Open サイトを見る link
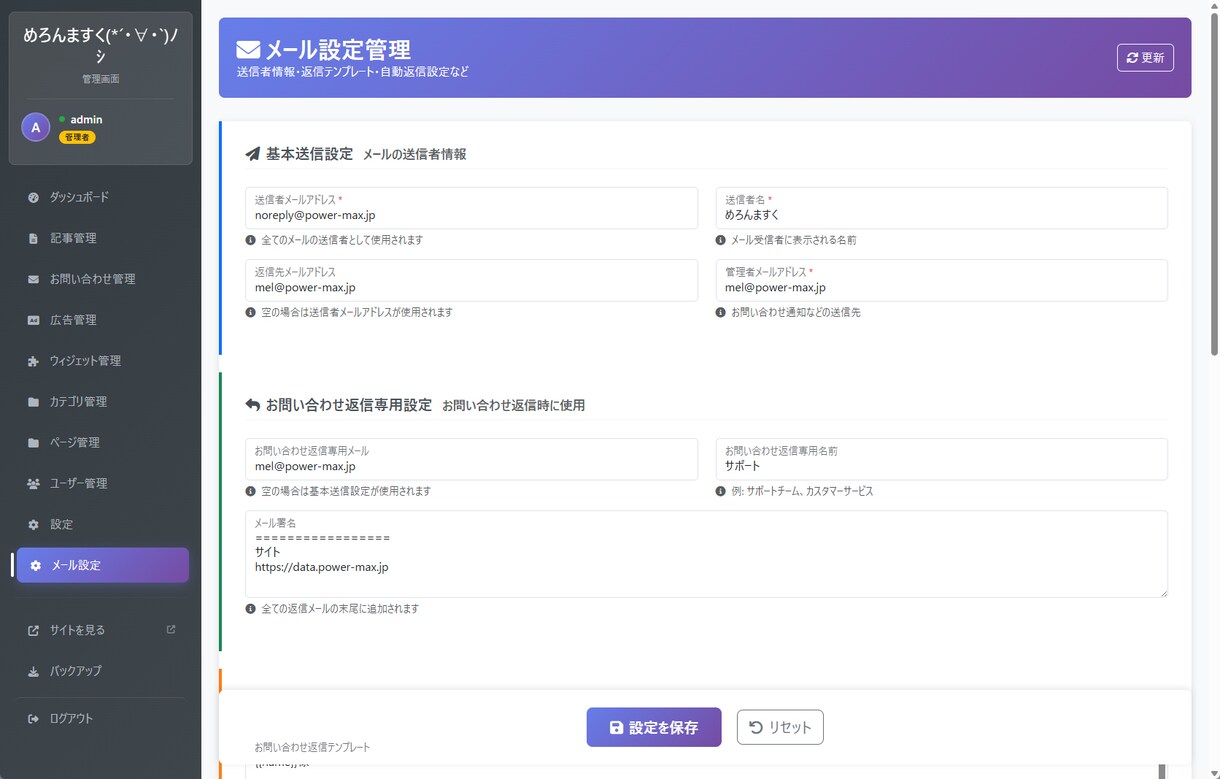Image resolution: width=1220 pixels, height=779 pixels. click(103, 630)
